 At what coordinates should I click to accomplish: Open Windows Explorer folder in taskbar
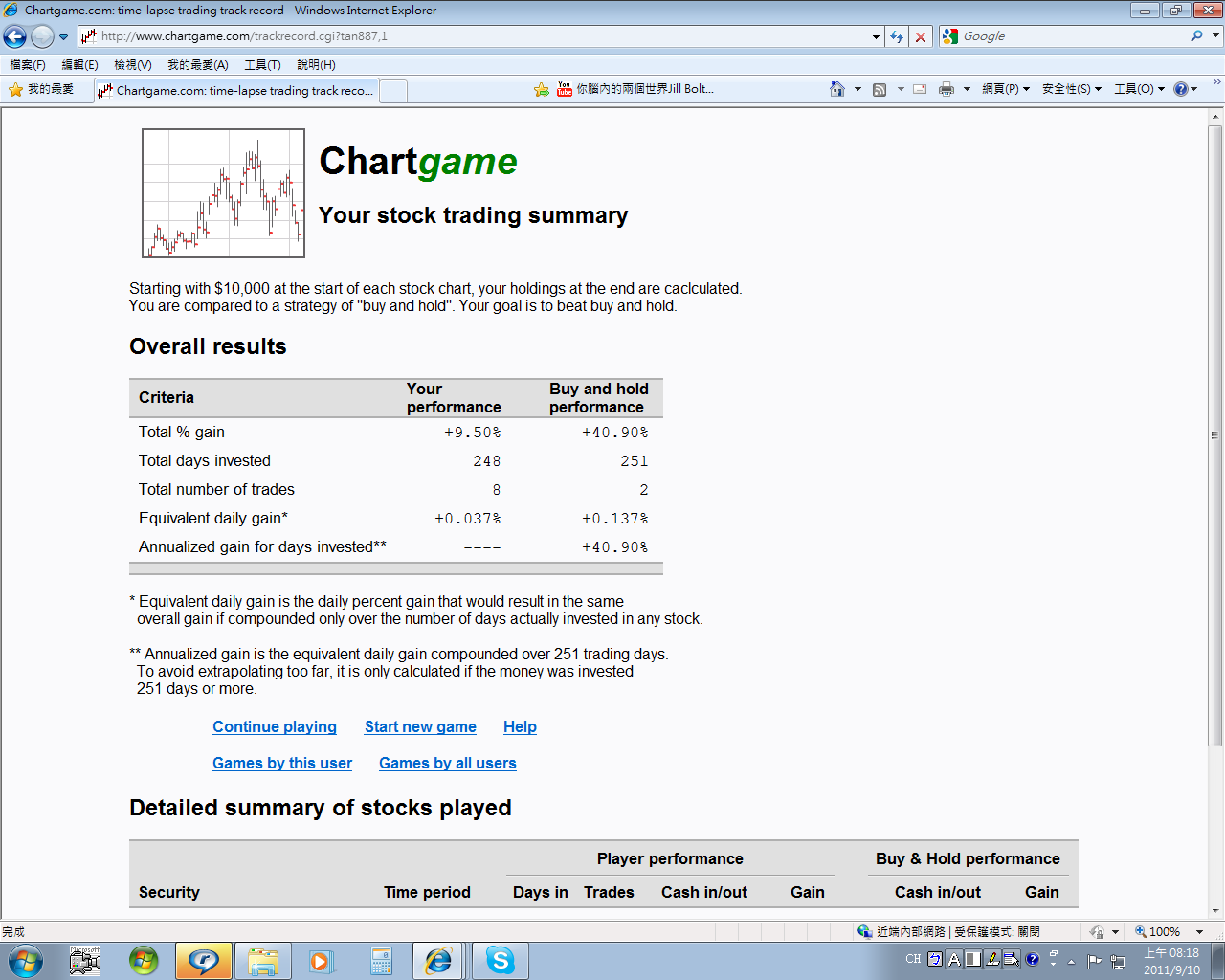point(262,961)
